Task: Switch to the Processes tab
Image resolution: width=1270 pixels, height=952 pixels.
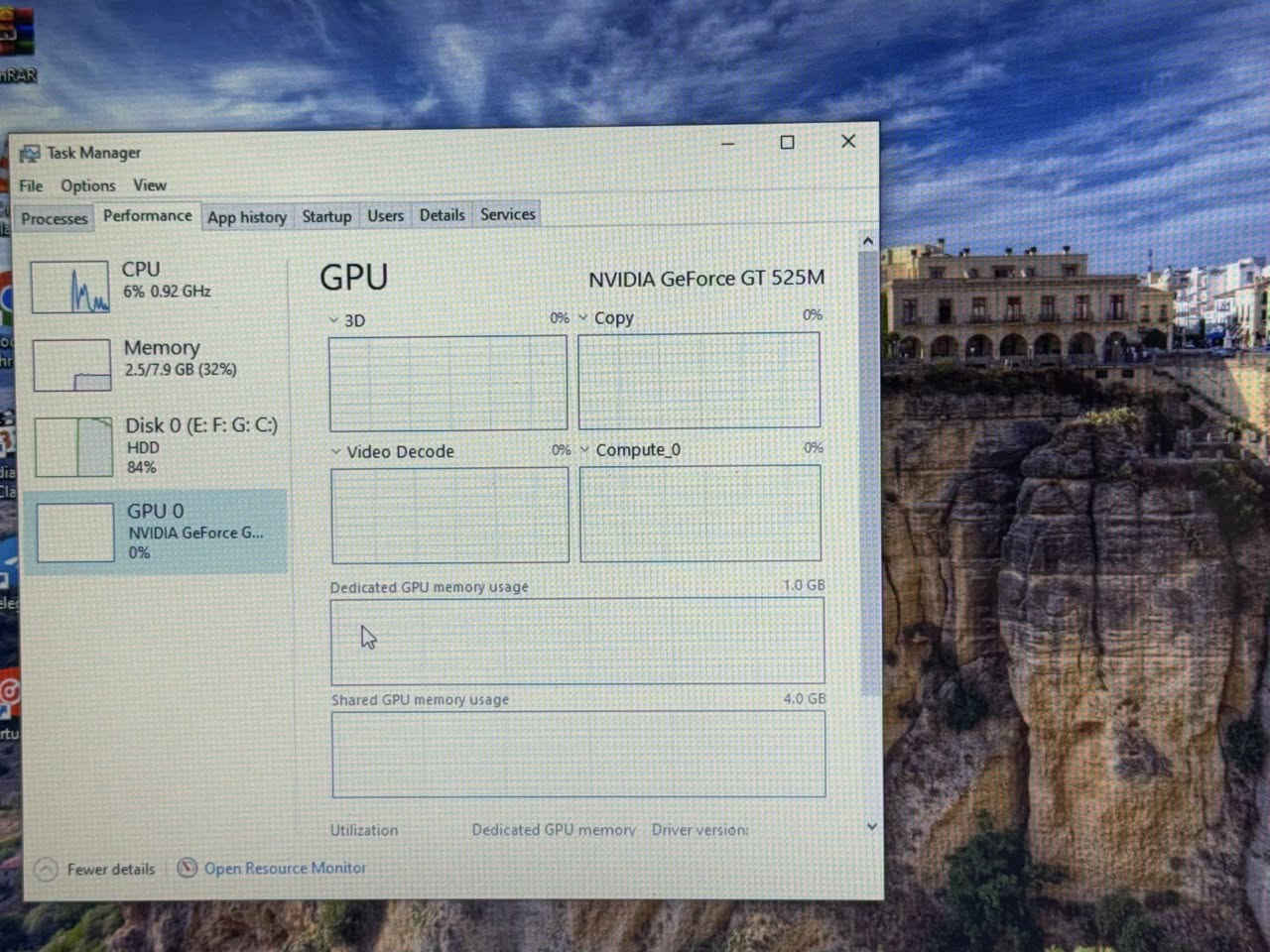Action: pos(55,218)
